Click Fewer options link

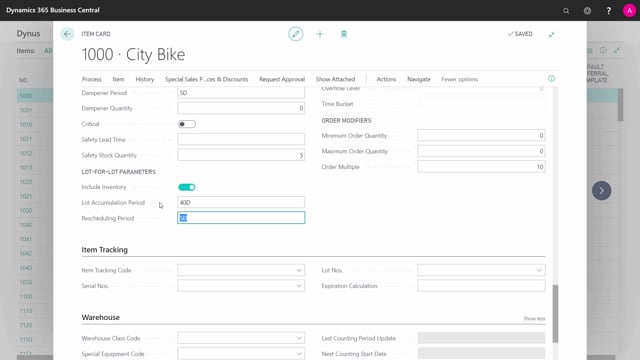tap(460, 79)
